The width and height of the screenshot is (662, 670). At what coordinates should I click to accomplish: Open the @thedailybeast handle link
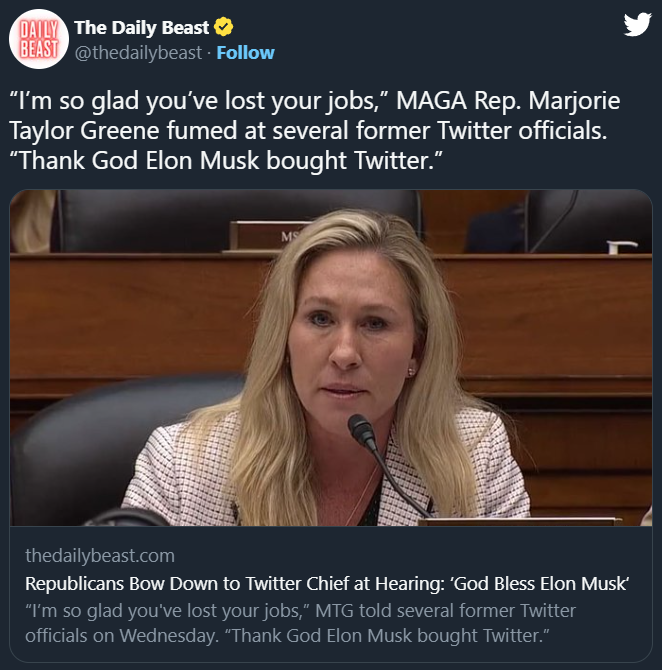point(137,52)
